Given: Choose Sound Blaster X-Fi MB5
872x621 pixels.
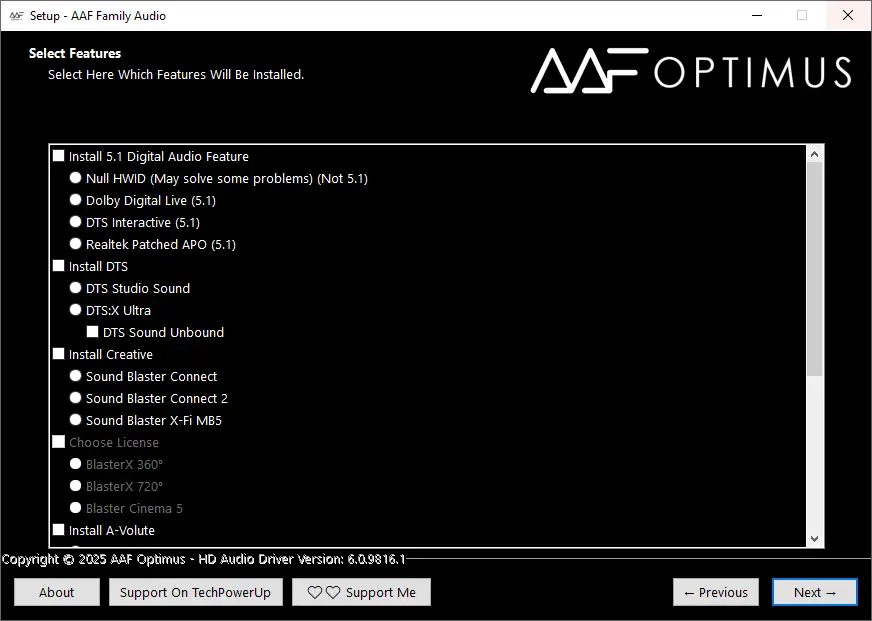Looking at the screenshot, I should pyautogui.click(x=75, y=420).
